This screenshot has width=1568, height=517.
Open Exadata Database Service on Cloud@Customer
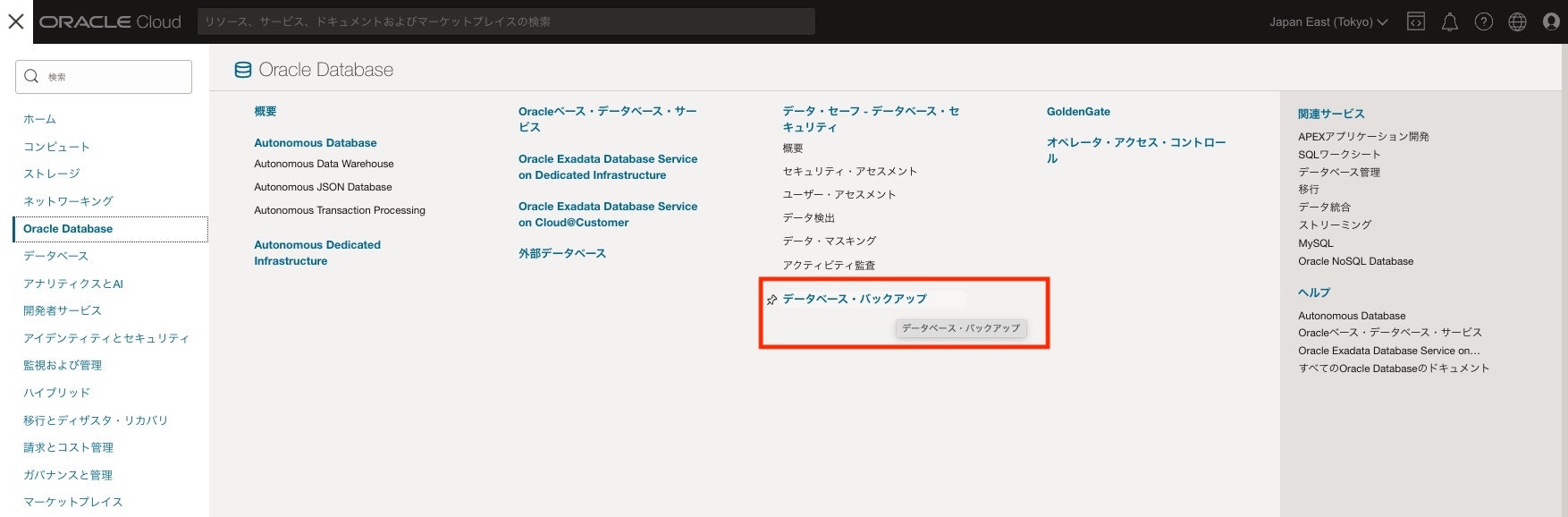click(x=608, y=215)
